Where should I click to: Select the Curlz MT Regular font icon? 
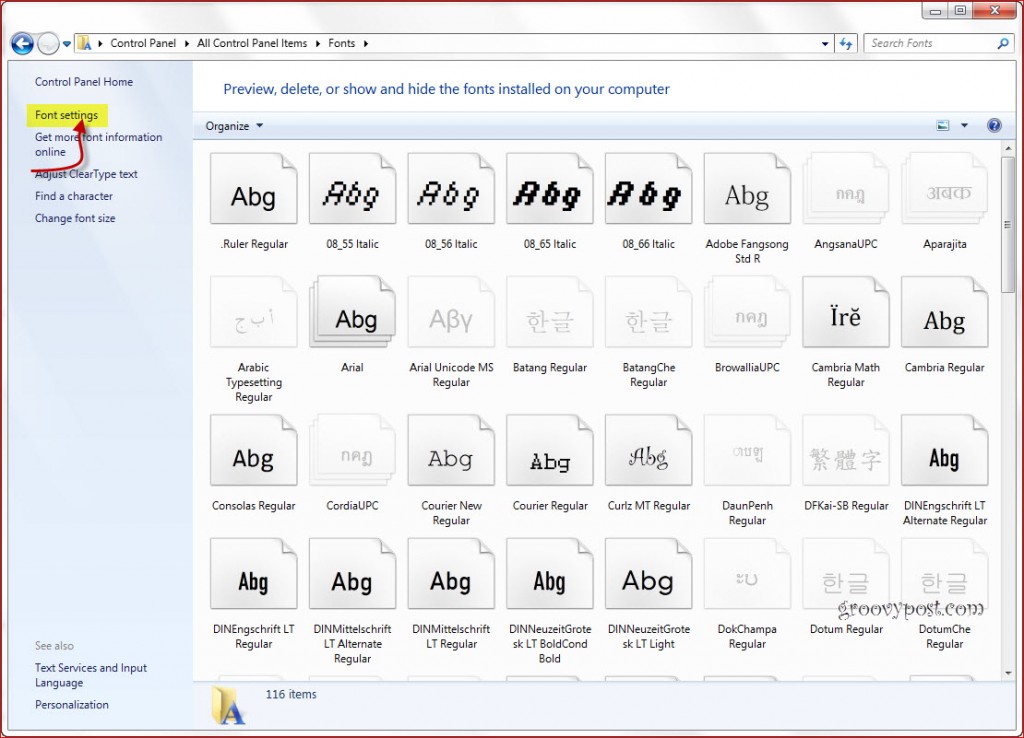(x=648, y=459)
